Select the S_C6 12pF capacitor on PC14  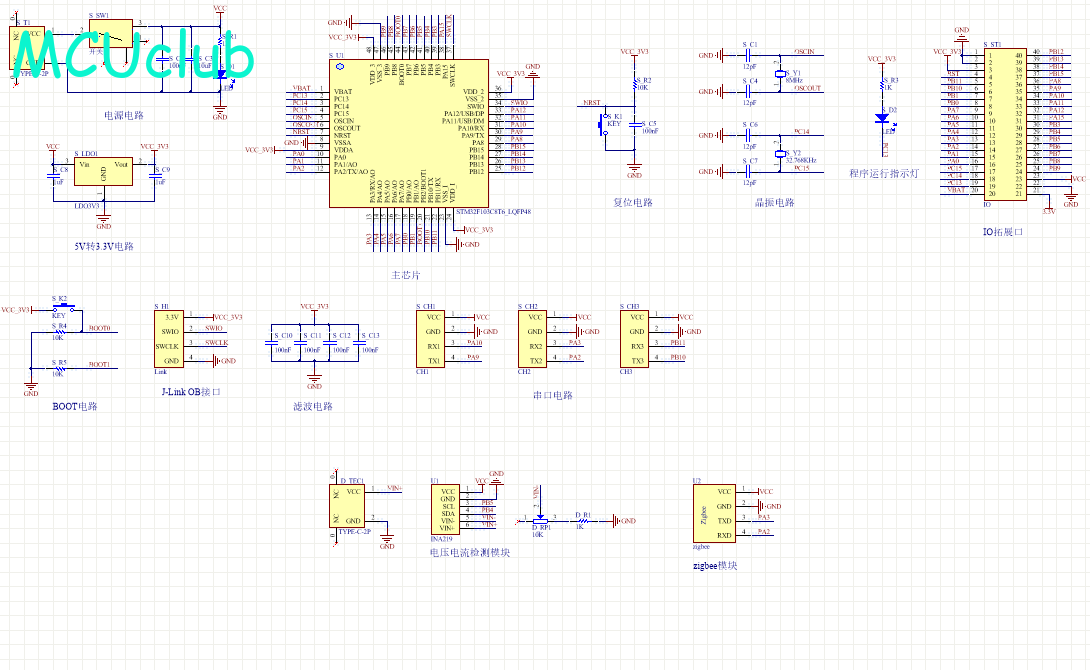coord(747,135)
